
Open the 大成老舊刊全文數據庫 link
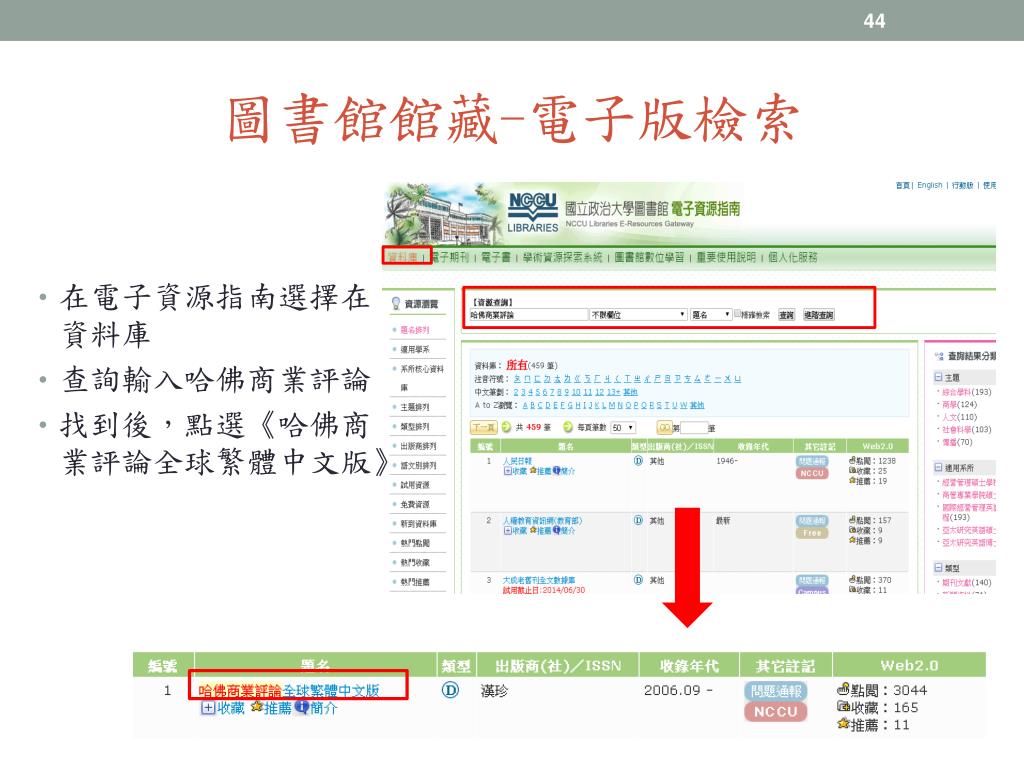[x=538, y=580]
